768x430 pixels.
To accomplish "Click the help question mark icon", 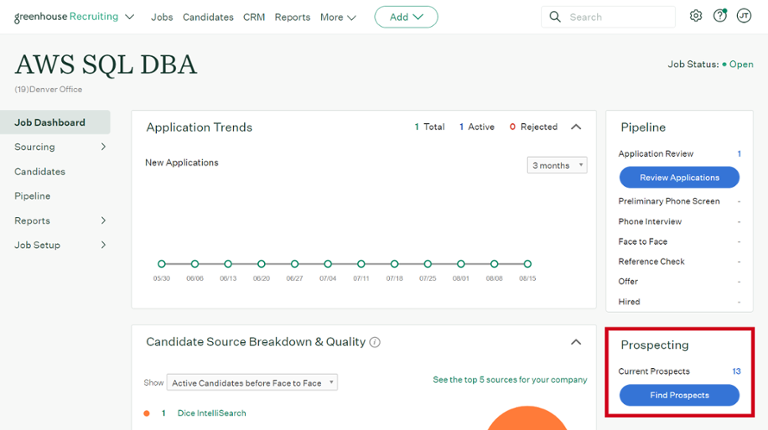I will [x=720, y=16].
